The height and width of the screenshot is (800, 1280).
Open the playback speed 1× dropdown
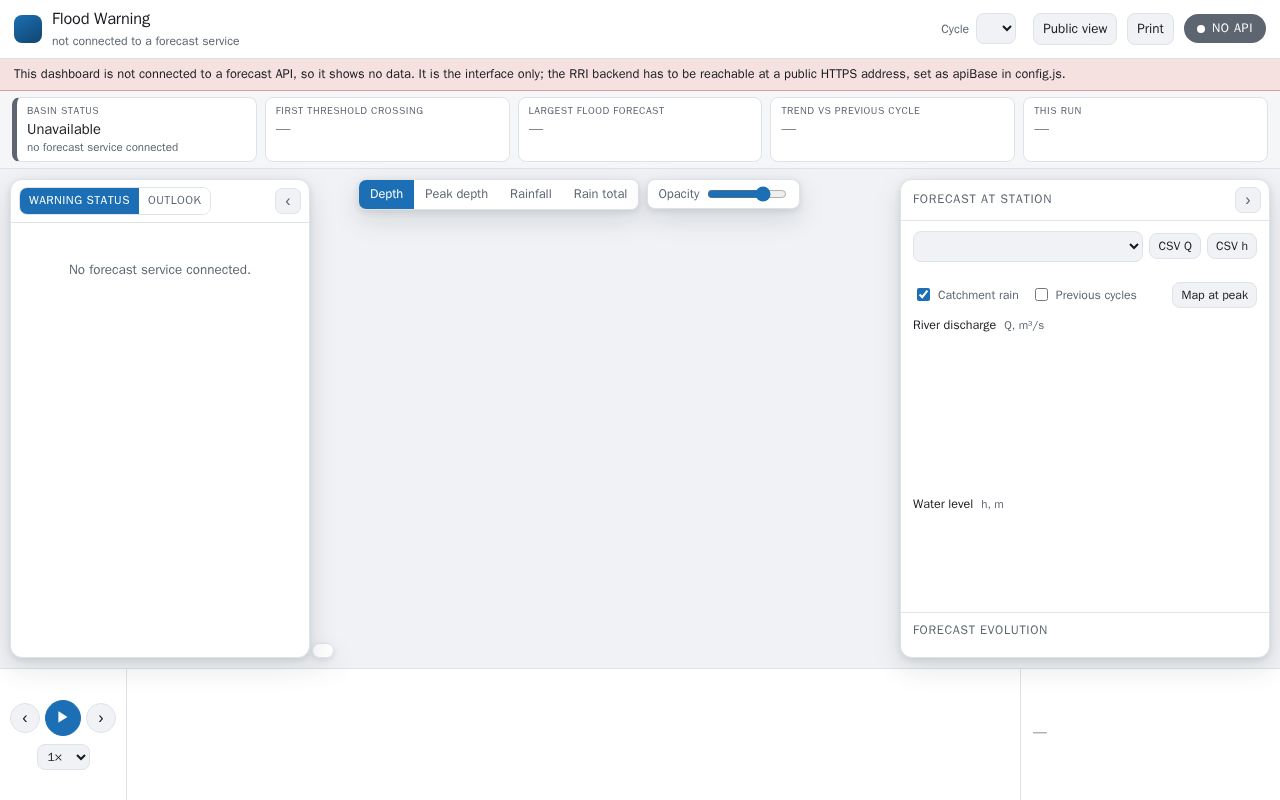tap(63, 757)
